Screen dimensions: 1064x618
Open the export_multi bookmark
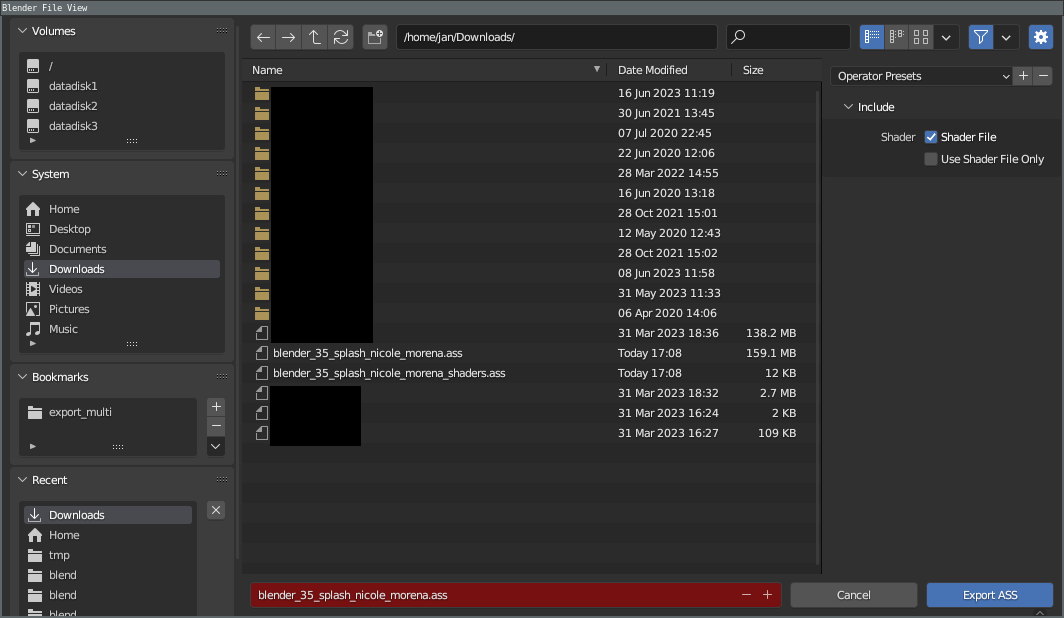(109, 412)
